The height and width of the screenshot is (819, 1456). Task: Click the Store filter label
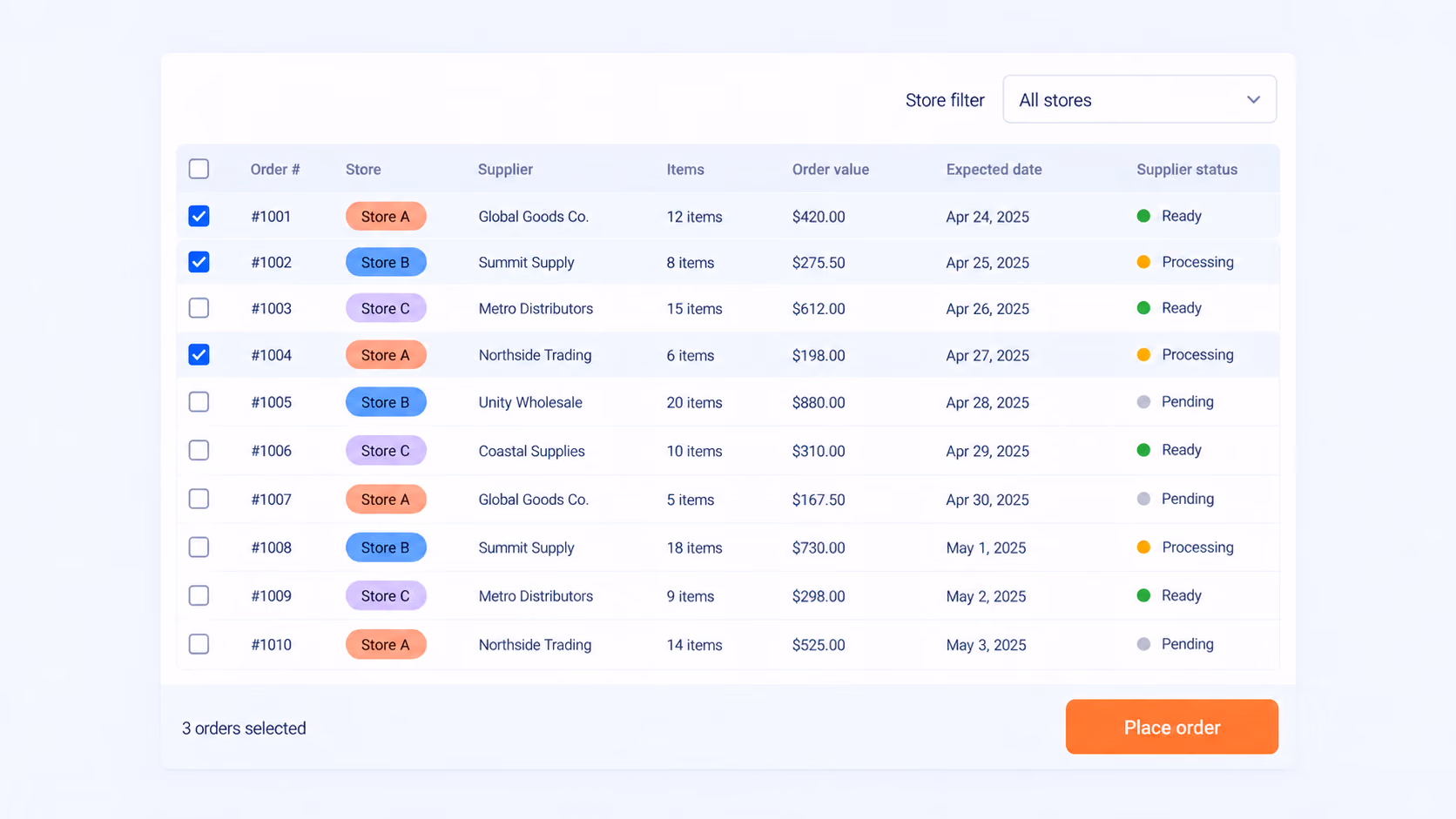pos(945,100)
